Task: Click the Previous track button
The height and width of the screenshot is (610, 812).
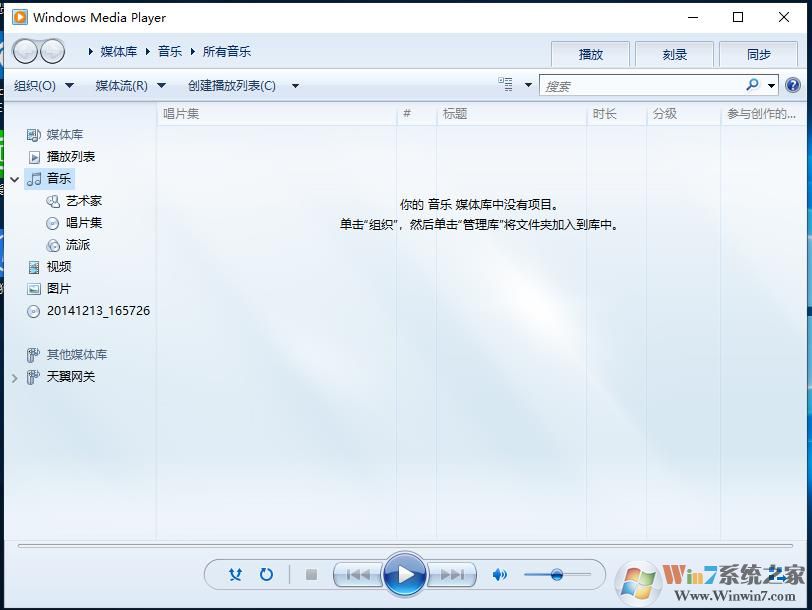Action: tap(357, 575)
